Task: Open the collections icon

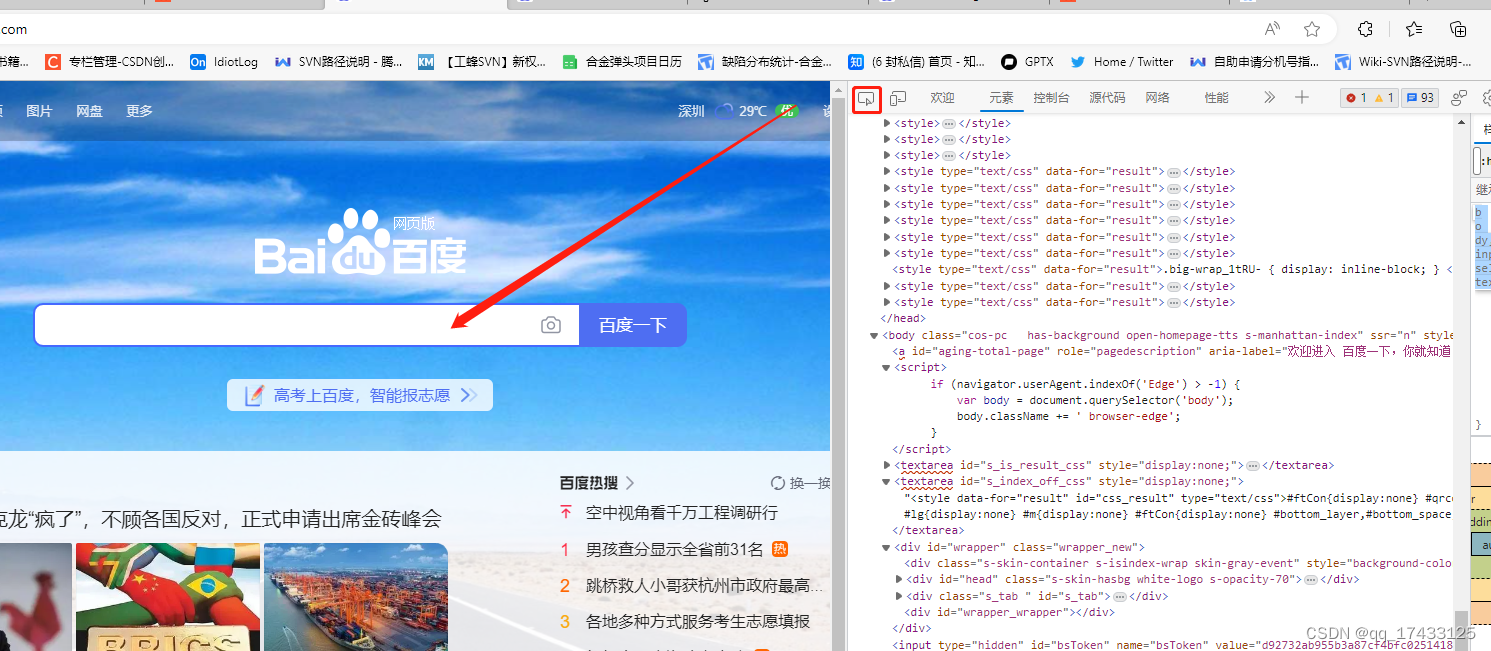Action: pyautogui.click(x=1459, y=29)
